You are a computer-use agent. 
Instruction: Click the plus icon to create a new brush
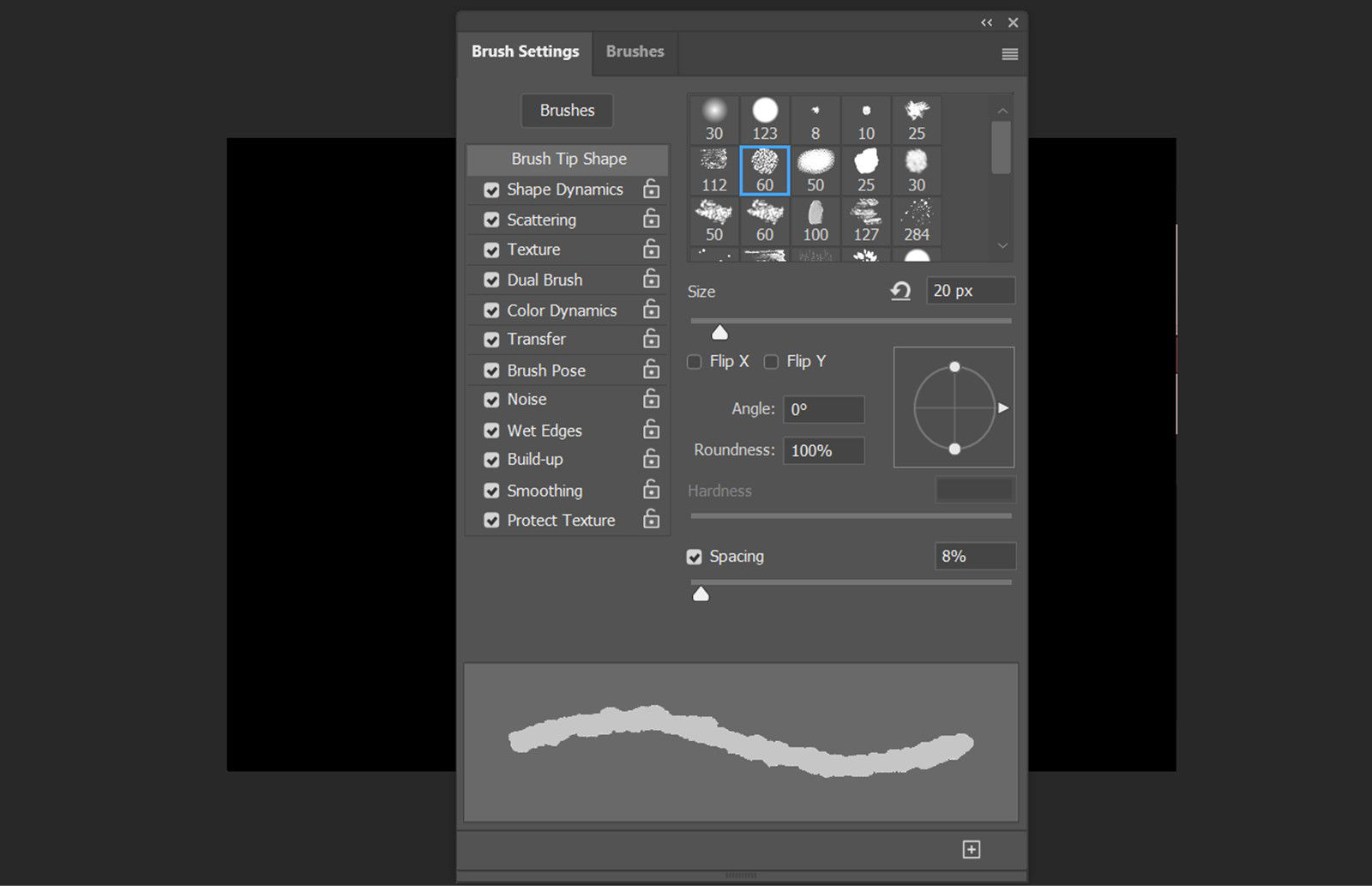coord(971,849)
